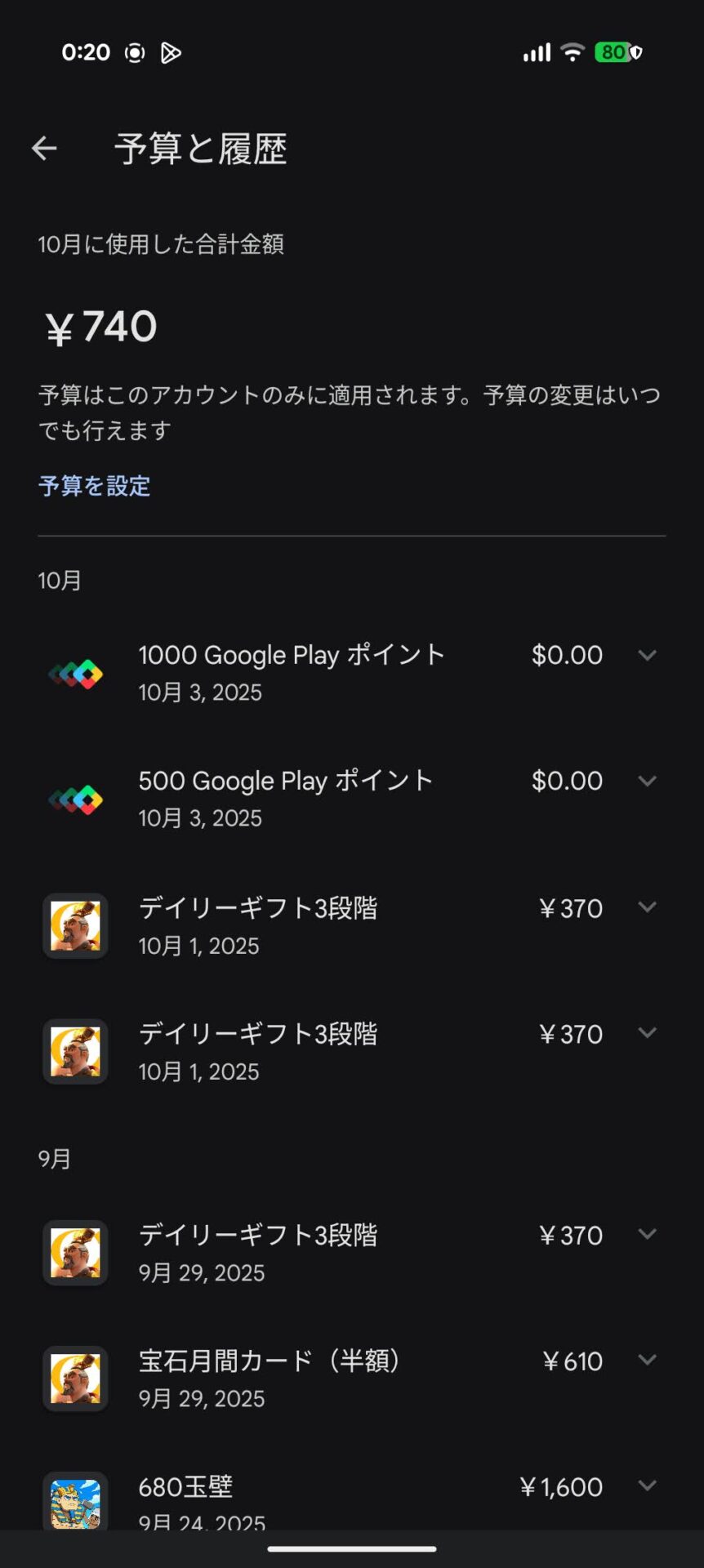Expand the 9月 29 デイリーギフト3段階 entry
This screenshot has width=704, height=1568.
coord(647,1234)
